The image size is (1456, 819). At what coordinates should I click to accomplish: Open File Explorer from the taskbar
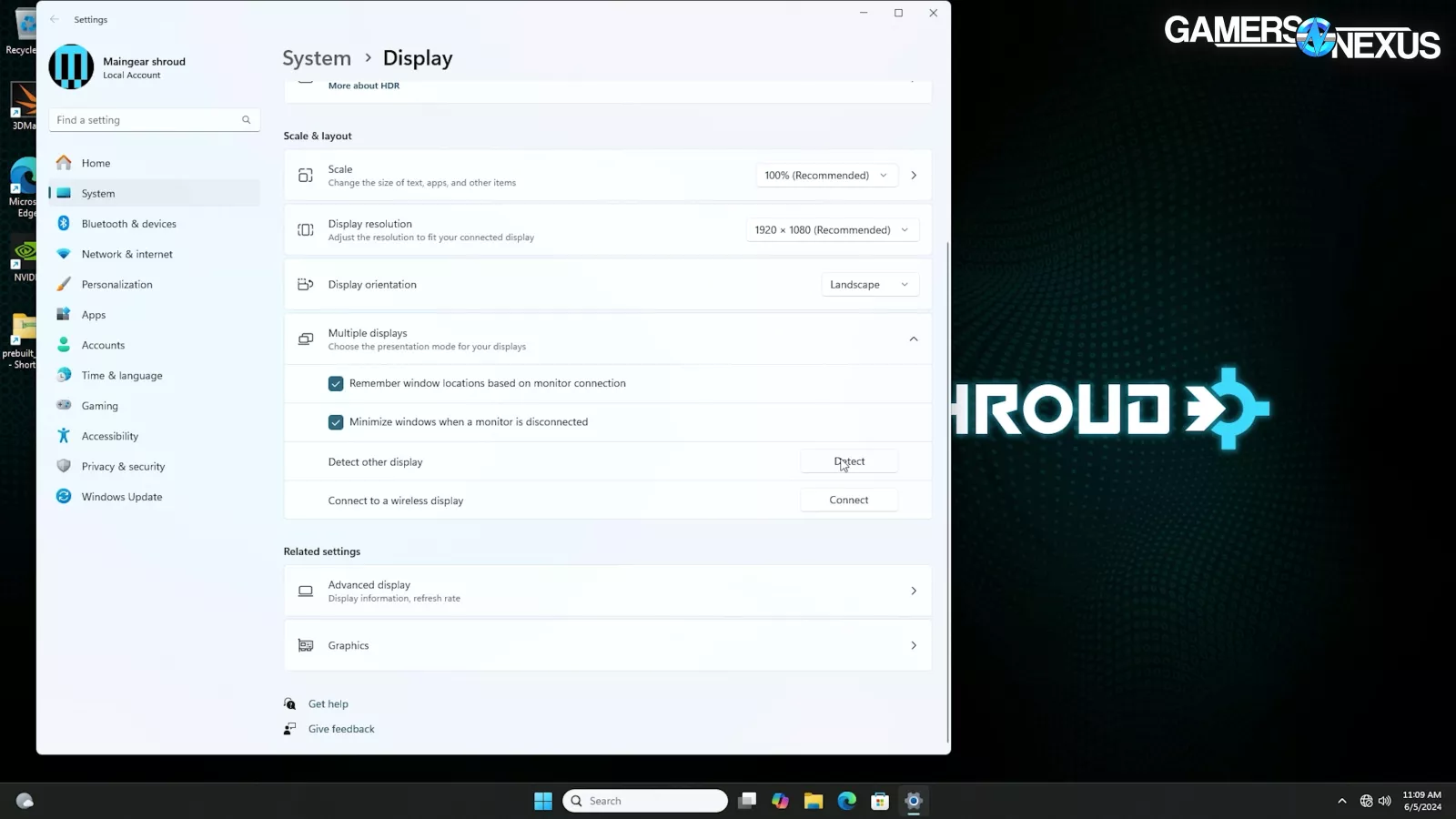pyautogui.click(x=813, y=801)
